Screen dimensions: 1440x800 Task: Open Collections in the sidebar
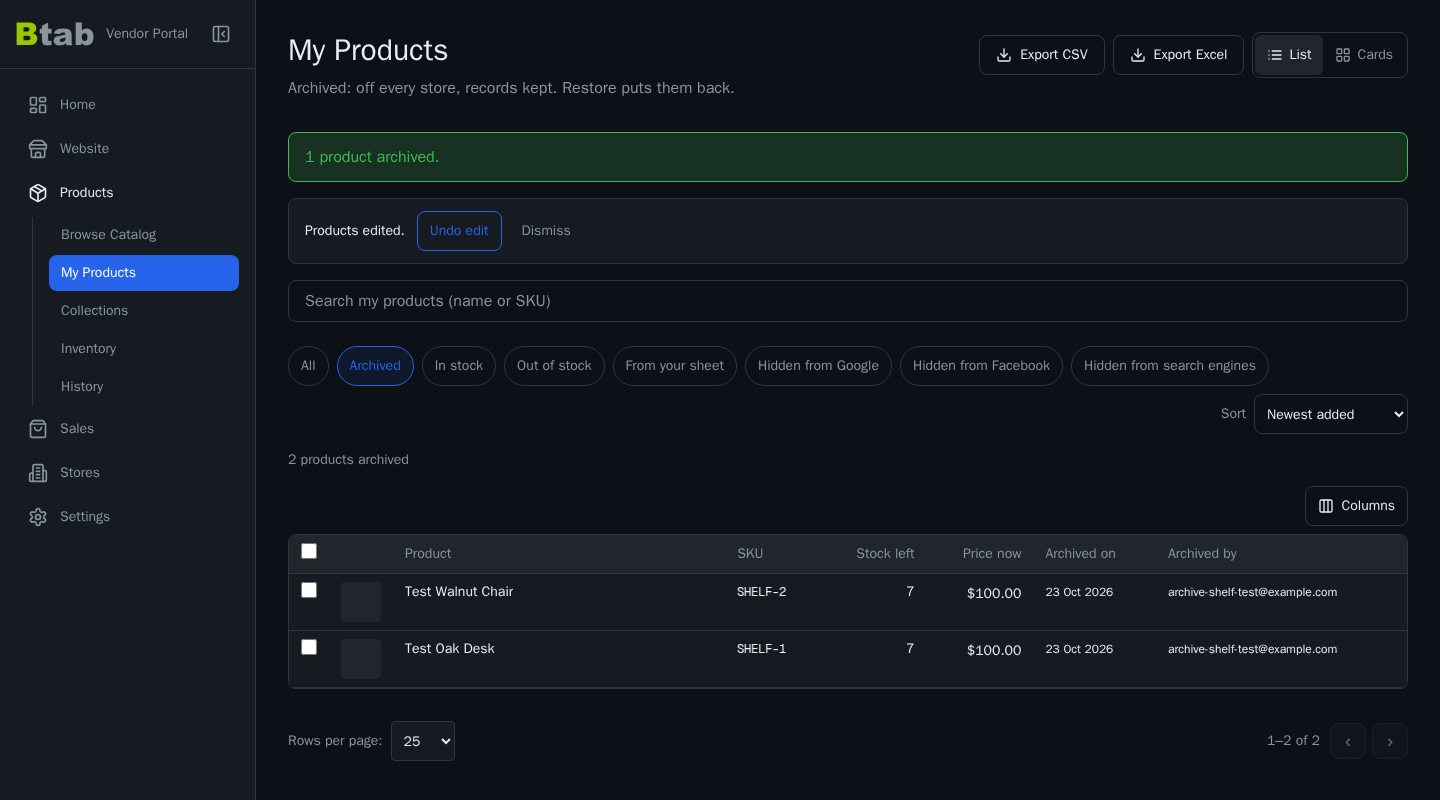144,311
